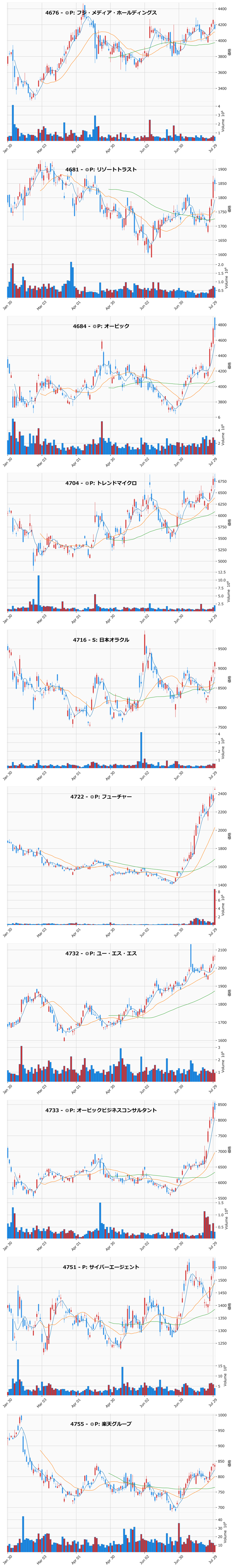
Task: Select the 4722 フューチャー chart title
Action: [x=101, y=796]
